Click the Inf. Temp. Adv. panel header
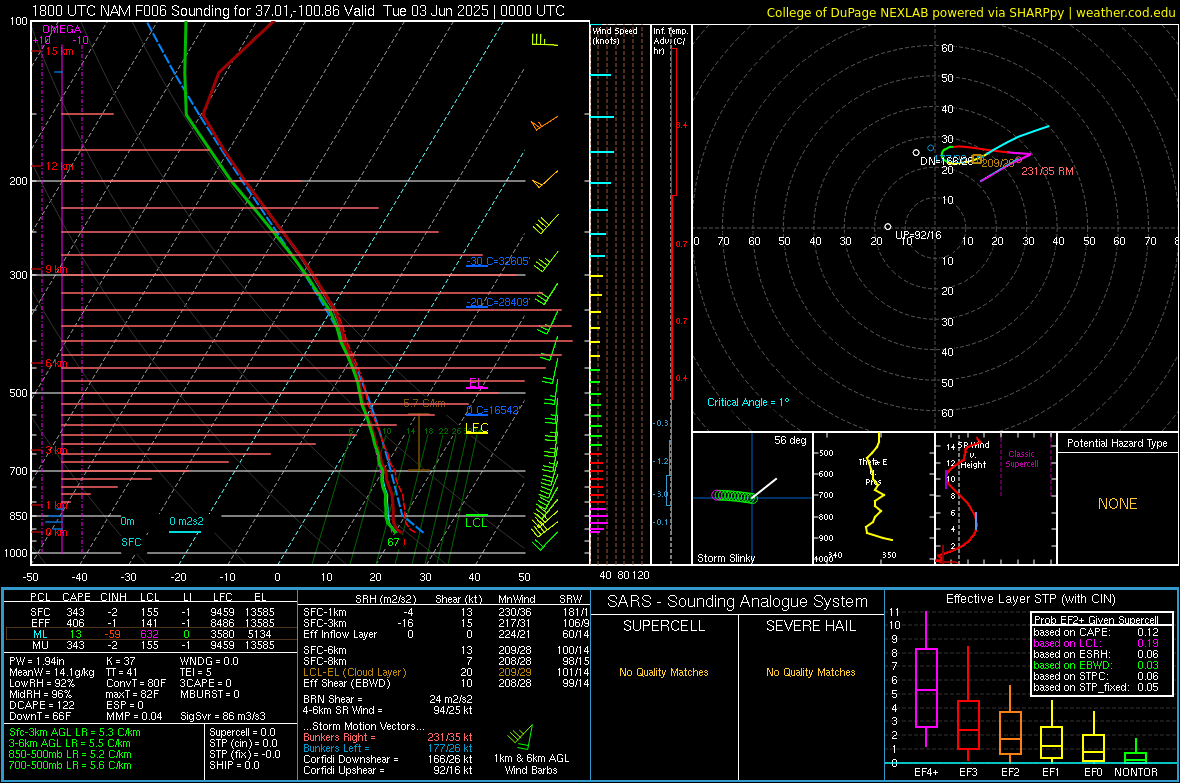Screen dimensions: 1180x783 (671, 41)
